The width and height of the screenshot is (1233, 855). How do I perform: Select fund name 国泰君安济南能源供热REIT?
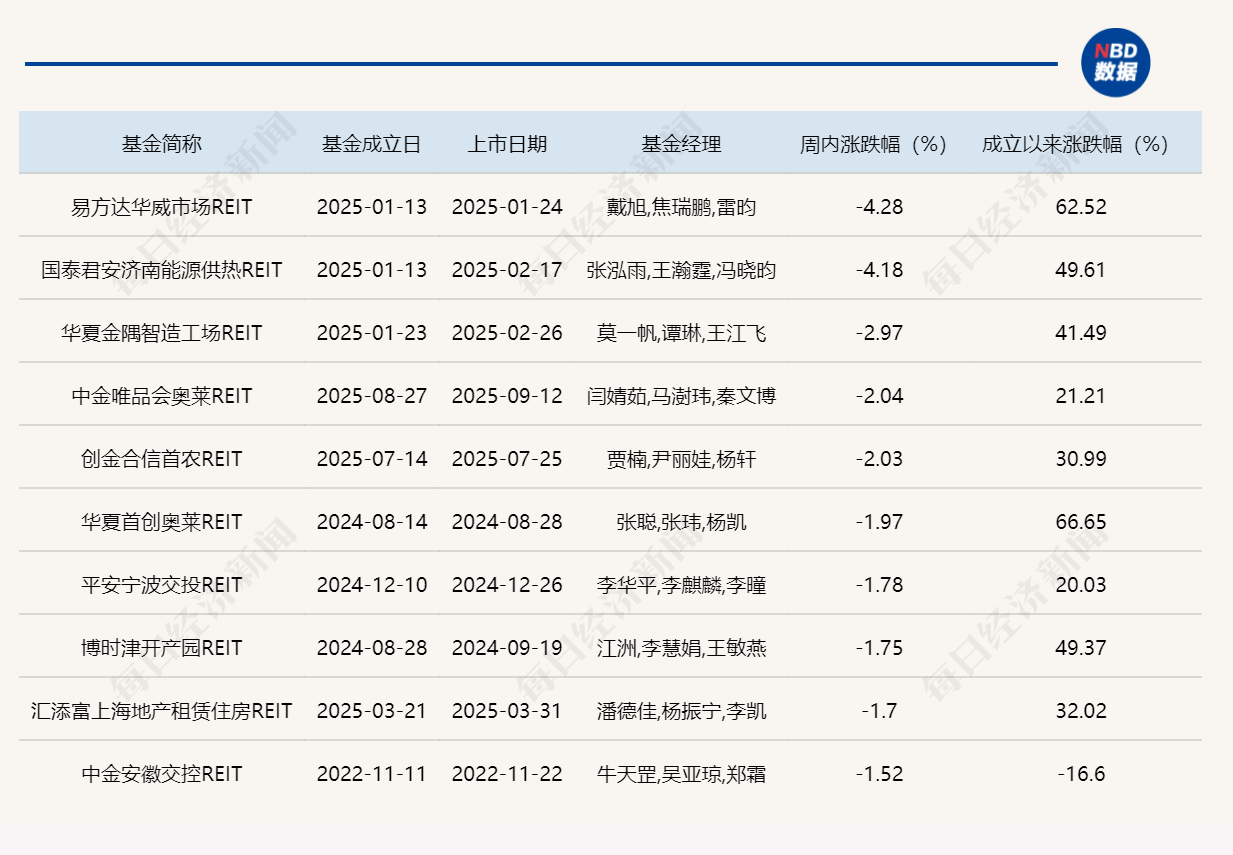162,270
